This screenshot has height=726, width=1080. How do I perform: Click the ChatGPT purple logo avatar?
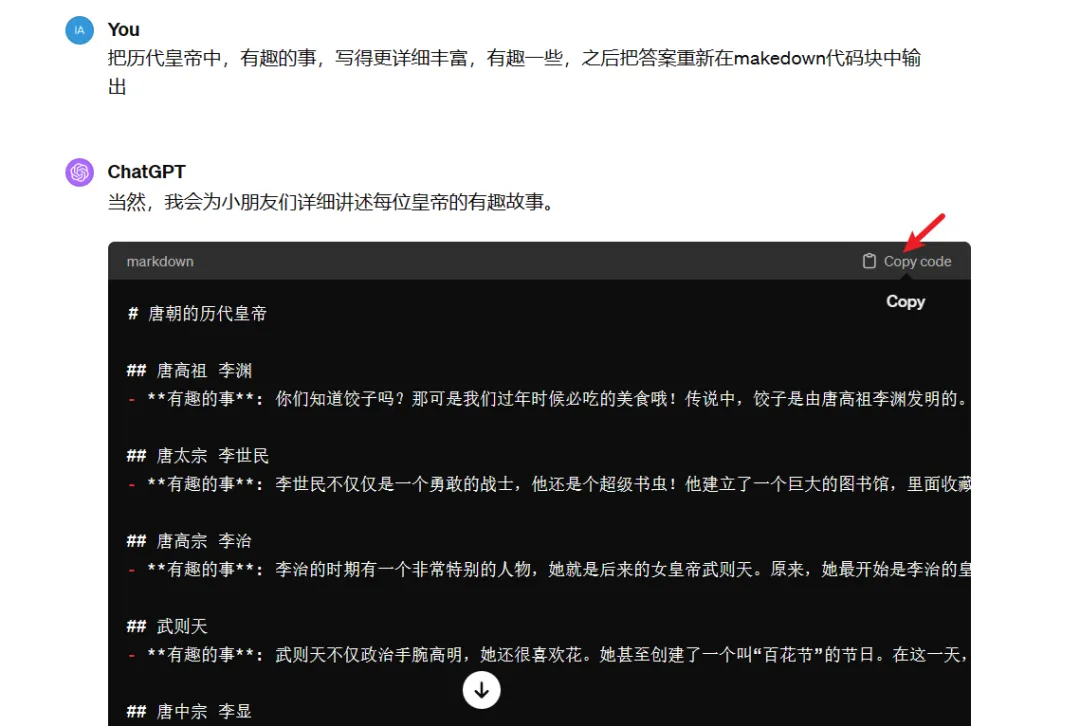pos(79,172)
